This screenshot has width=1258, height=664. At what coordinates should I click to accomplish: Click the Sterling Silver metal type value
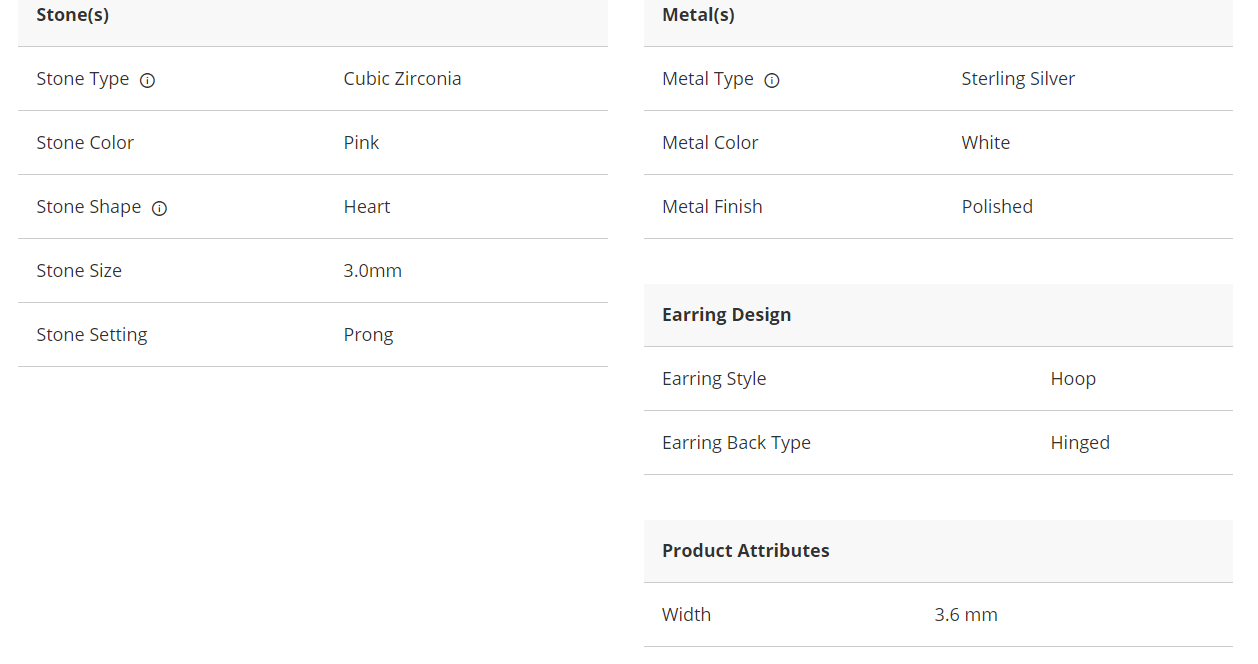1018,79
